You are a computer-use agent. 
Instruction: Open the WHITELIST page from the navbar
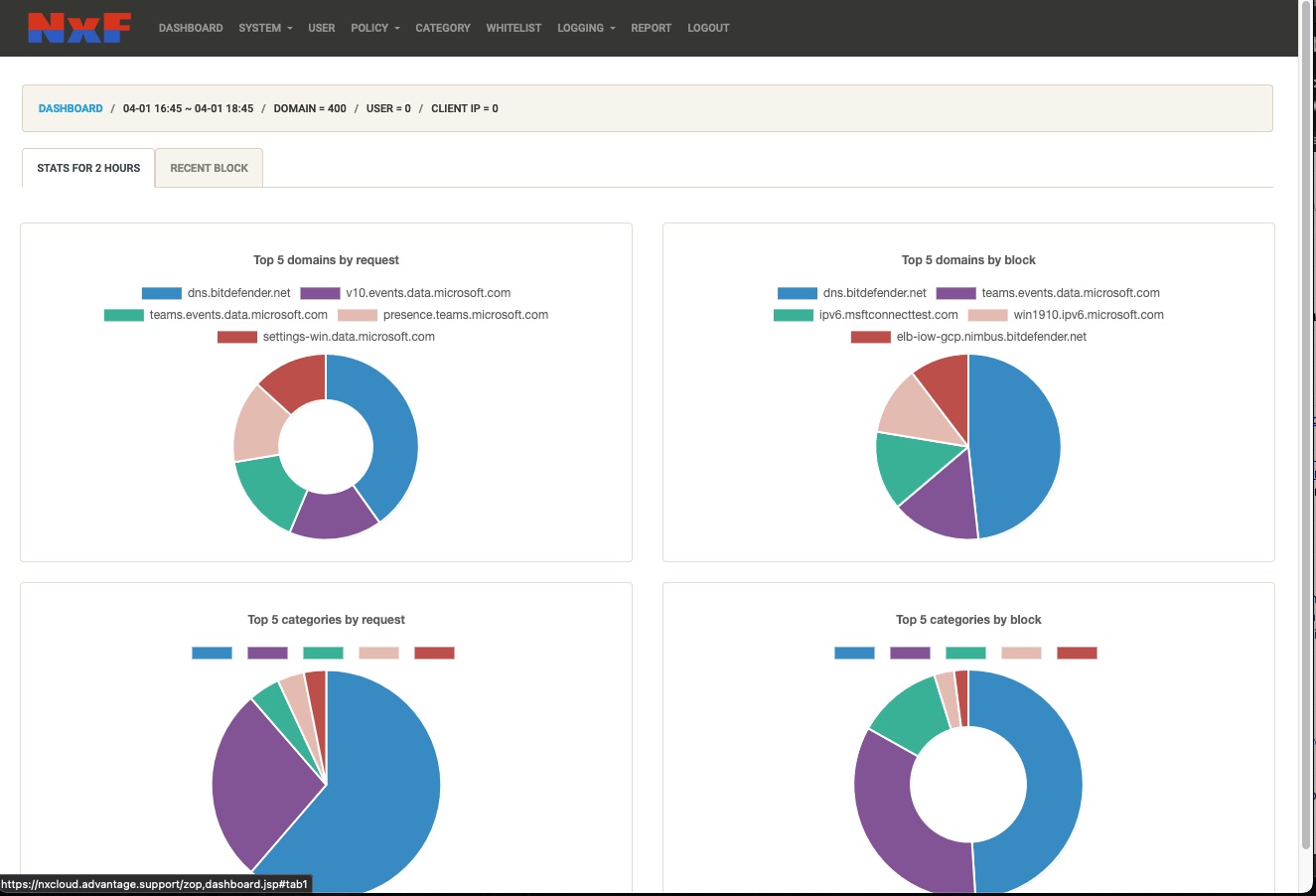513,28
